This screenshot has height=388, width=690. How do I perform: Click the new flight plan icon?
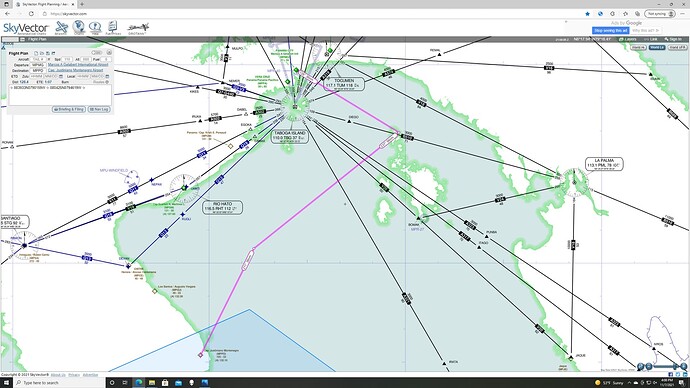pyautogui.click(x=36, y=53)
